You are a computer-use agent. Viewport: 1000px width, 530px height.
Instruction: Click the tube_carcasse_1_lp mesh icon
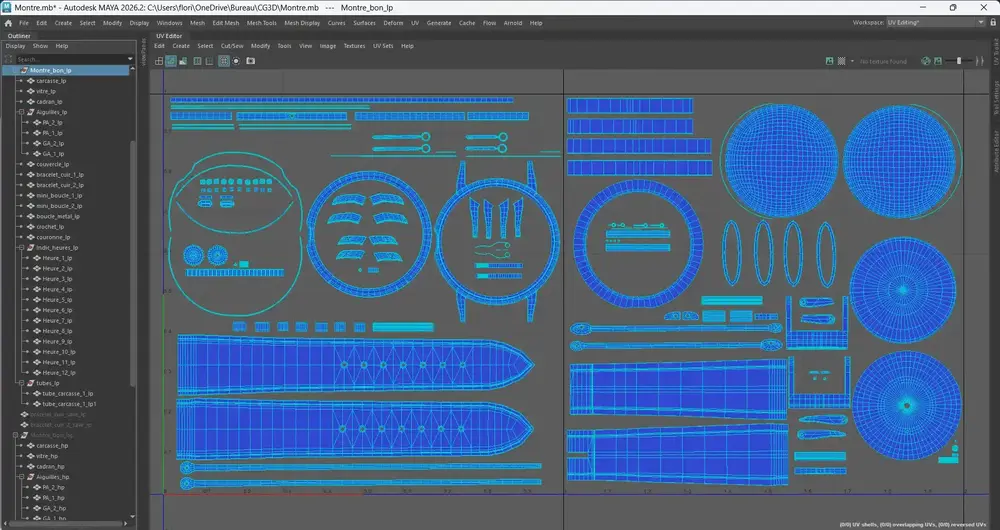coord(36,394)
